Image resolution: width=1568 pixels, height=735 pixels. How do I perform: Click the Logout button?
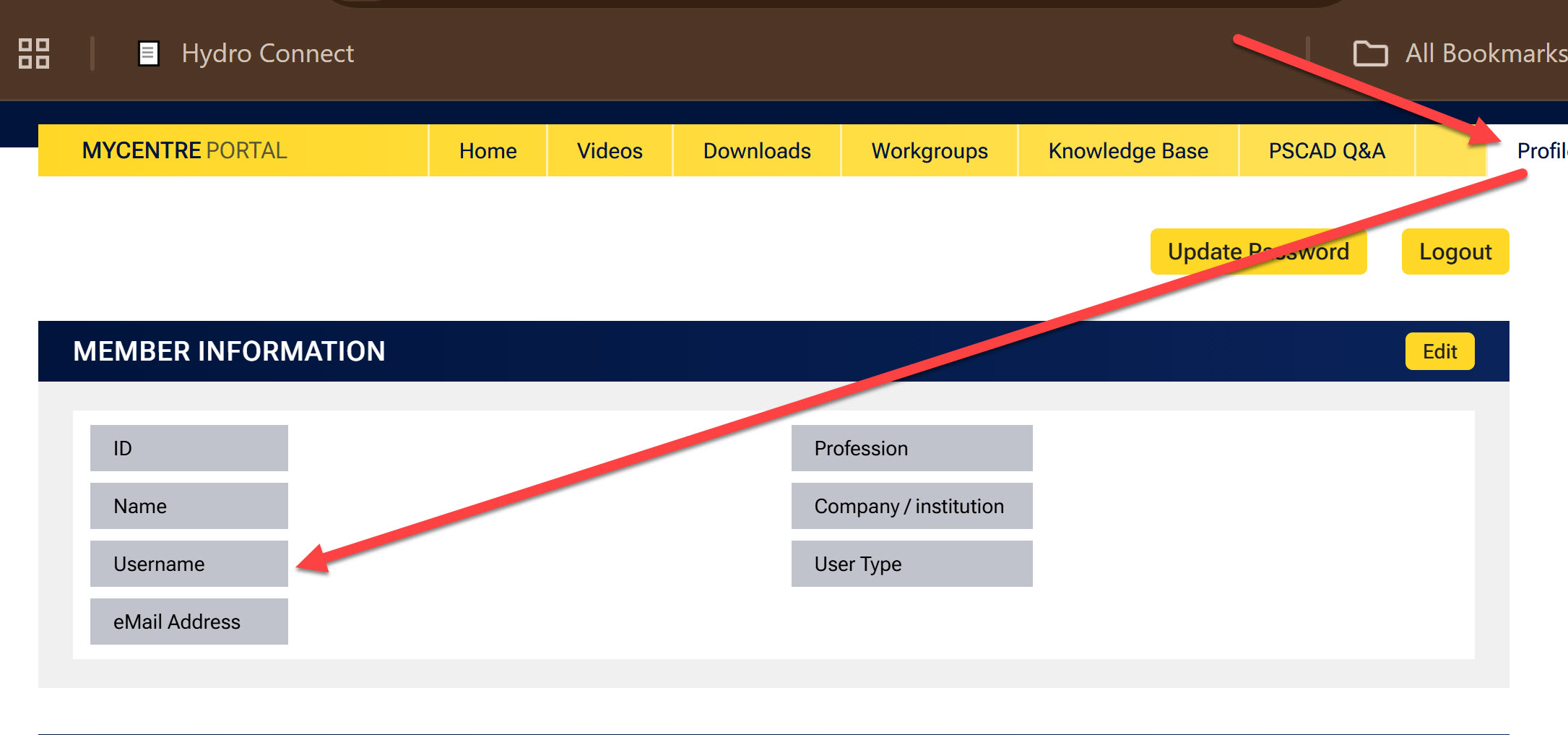(x=1455, y=252)
